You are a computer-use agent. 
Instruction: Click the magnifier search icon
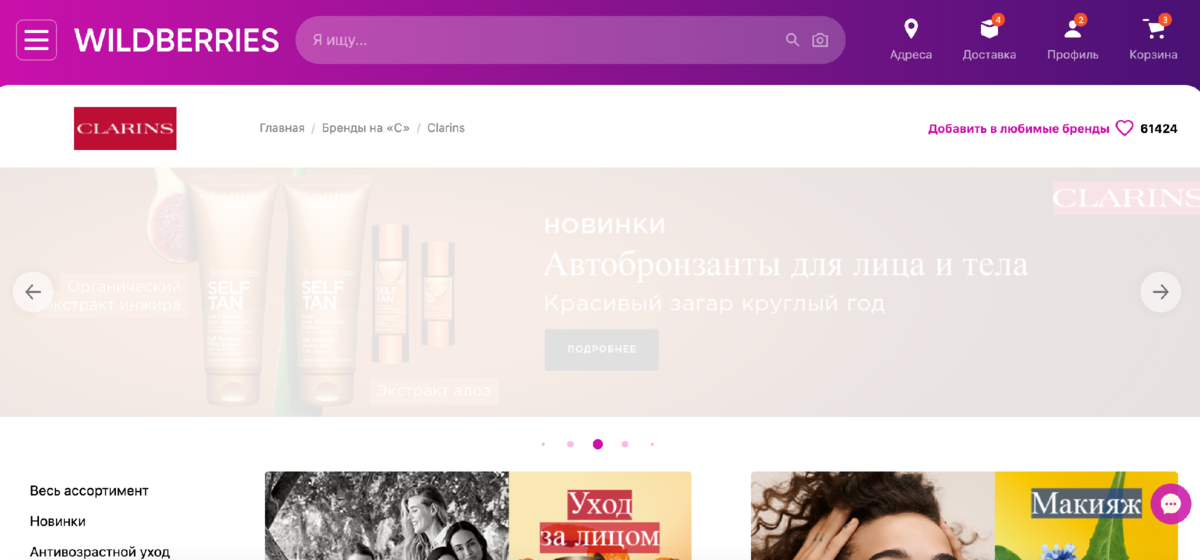coord(792,40)
